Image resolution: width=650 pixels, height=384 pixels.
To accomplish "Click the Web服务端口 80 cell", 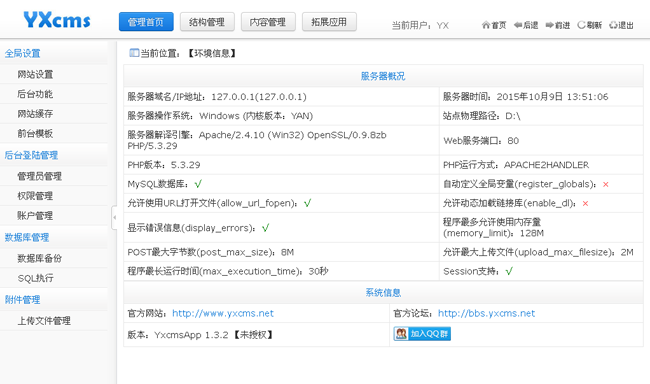I will pyautogui.click(x=541, y=140).
